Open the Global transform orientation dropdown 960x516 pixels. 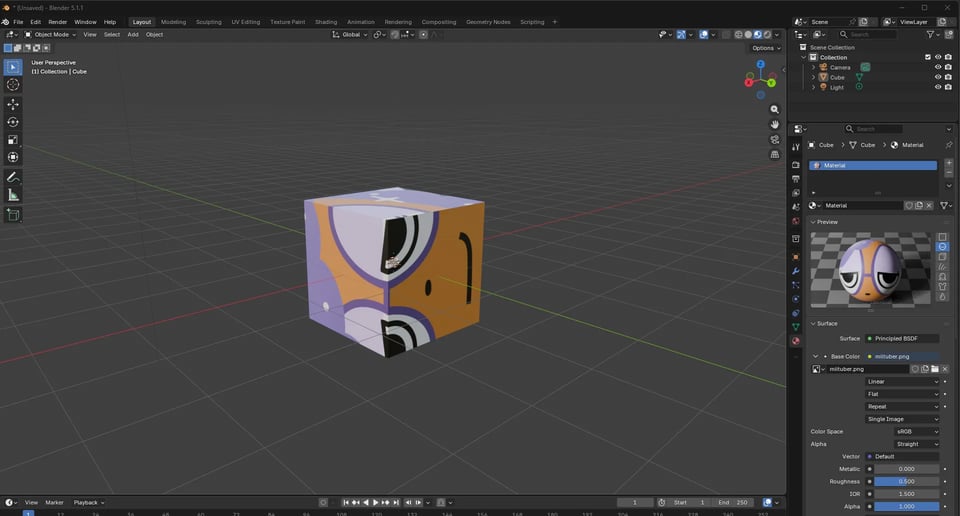[x=350, y=35]
